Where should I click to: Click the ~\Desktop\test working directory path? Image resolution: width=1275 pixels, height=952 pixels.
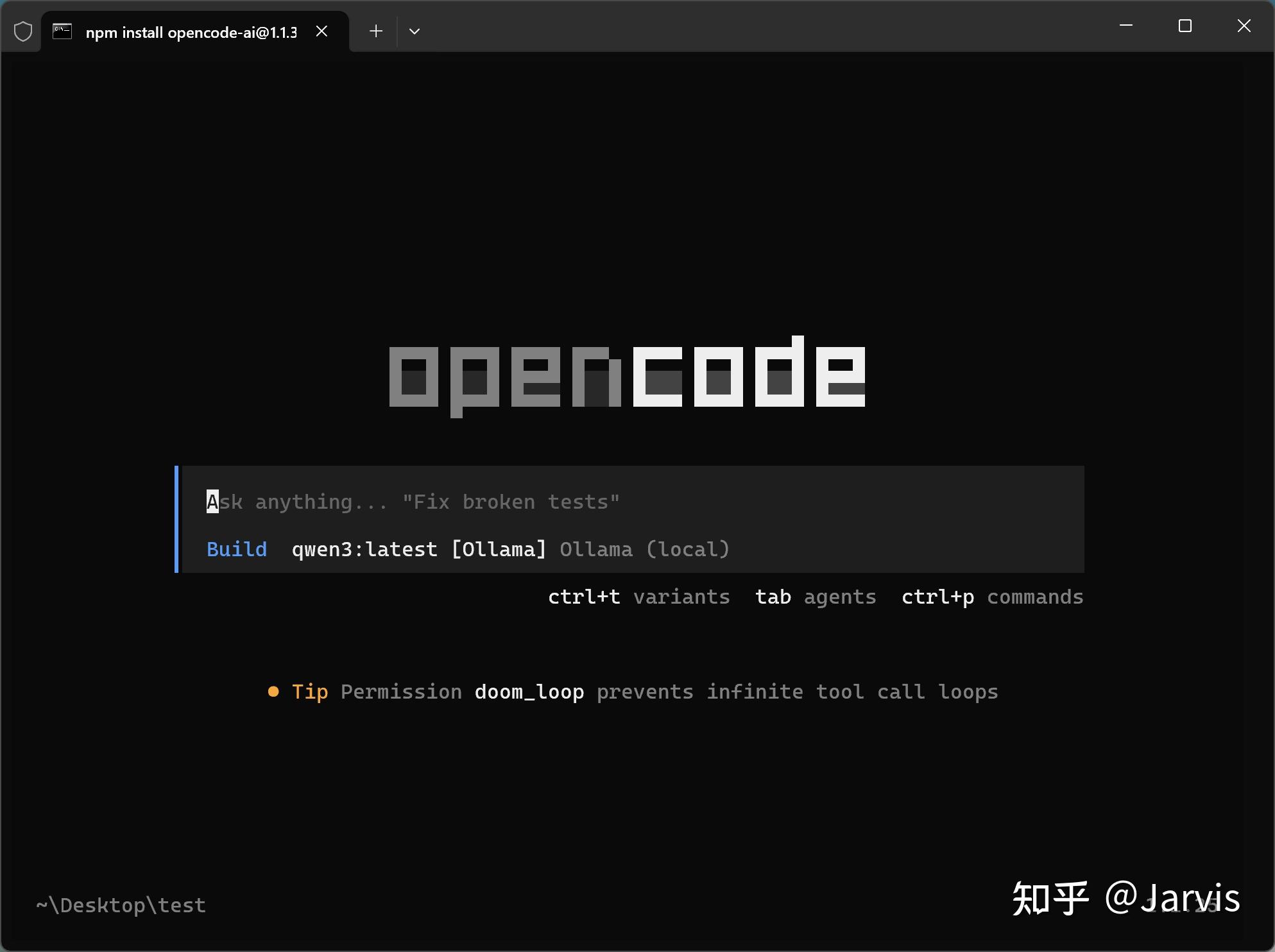coord(119,905)
